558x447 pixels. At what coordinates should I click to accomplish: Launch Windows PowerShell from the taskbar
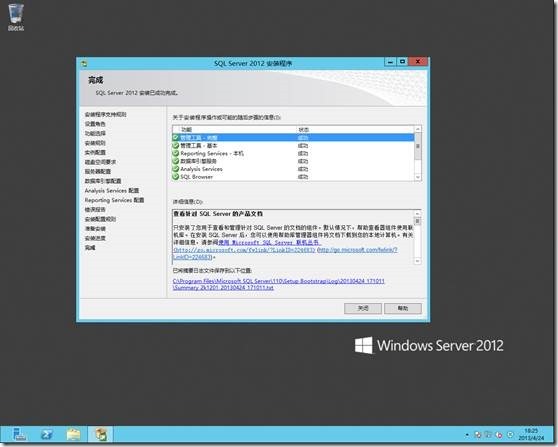(47, 434)
